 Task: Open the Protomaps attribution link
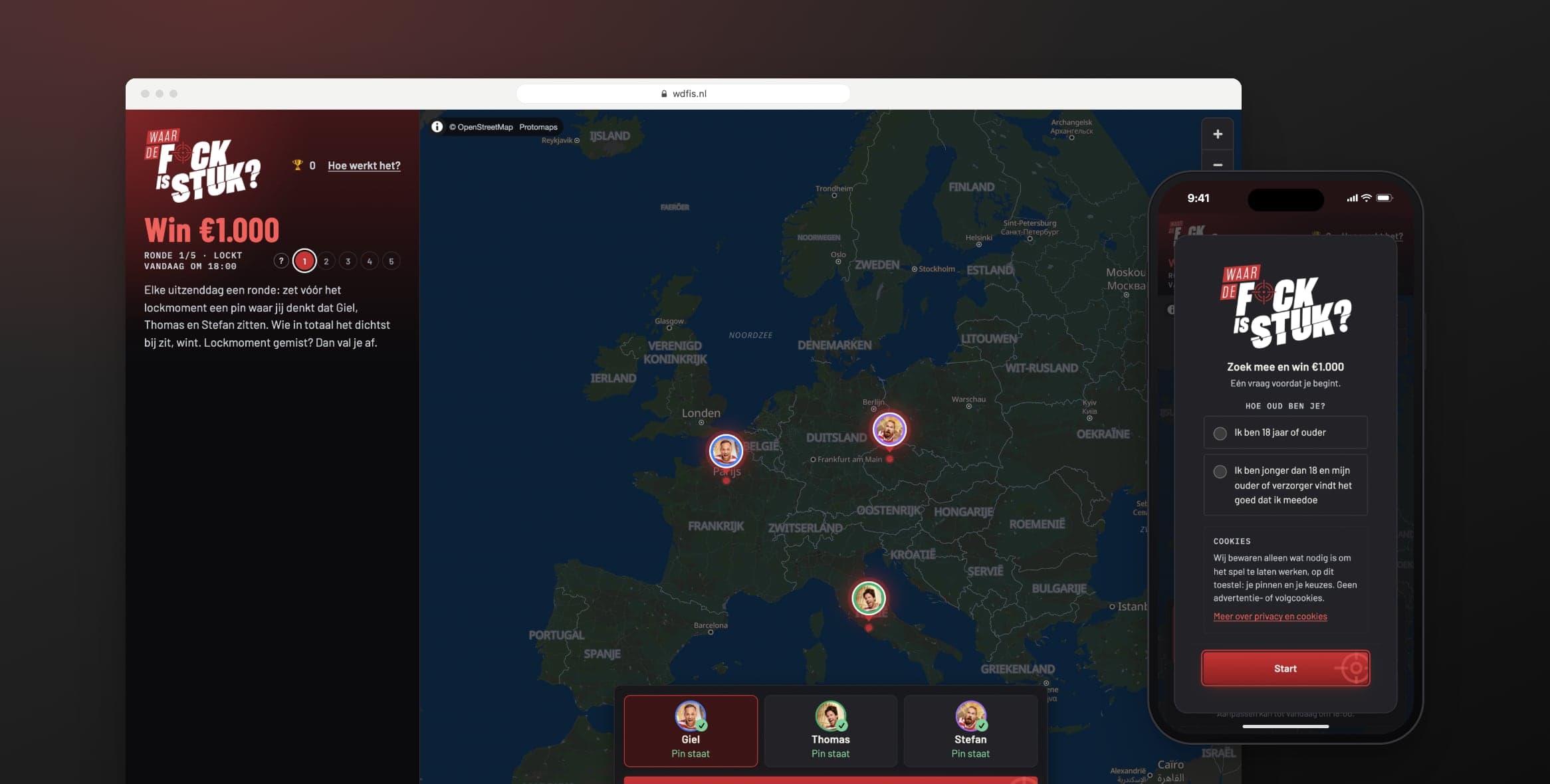click(x=538, y=127)
